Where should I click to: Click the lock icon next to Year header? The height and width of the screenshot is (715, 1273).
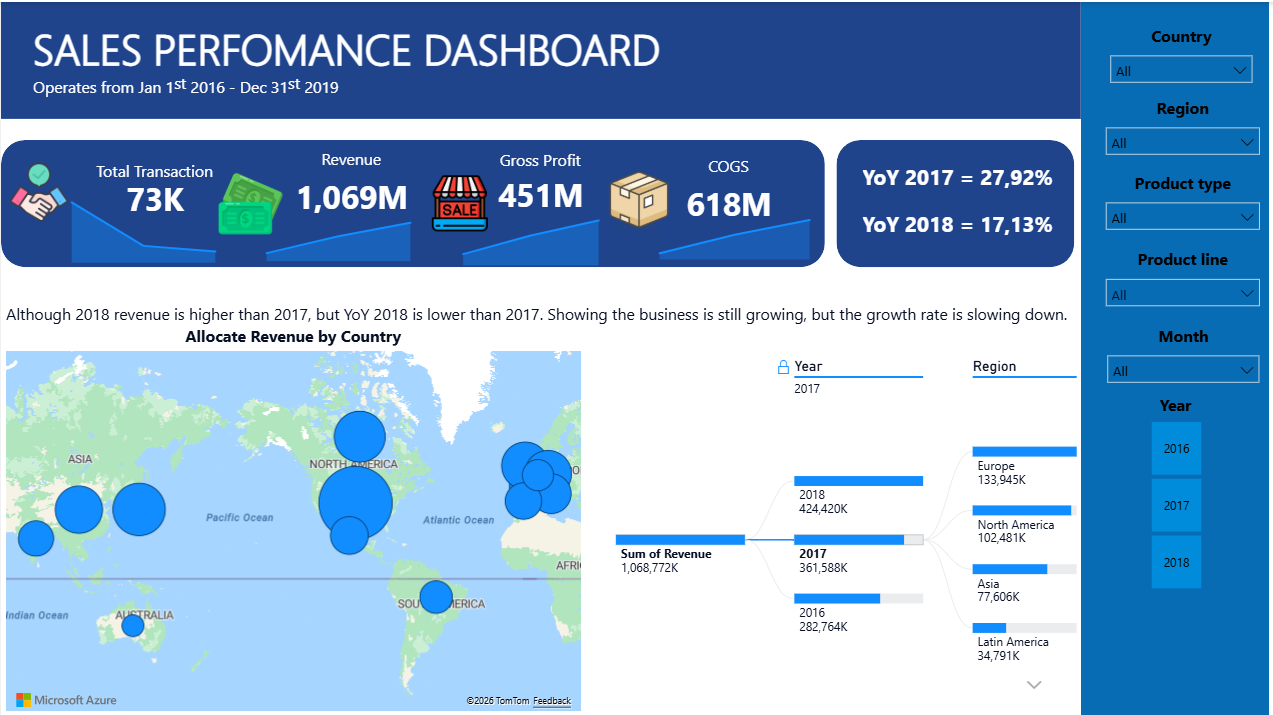782,366
